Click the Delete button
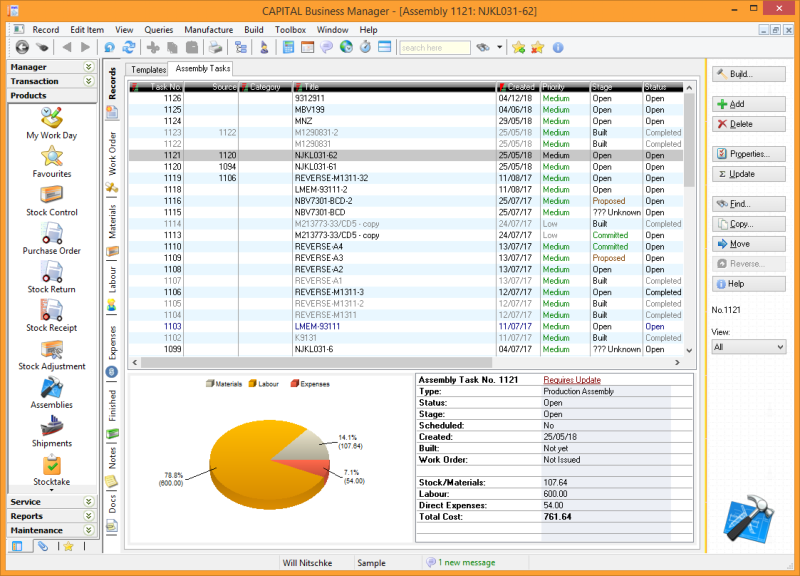Screen dimensions: 800x576 click(x=748, y=124)
